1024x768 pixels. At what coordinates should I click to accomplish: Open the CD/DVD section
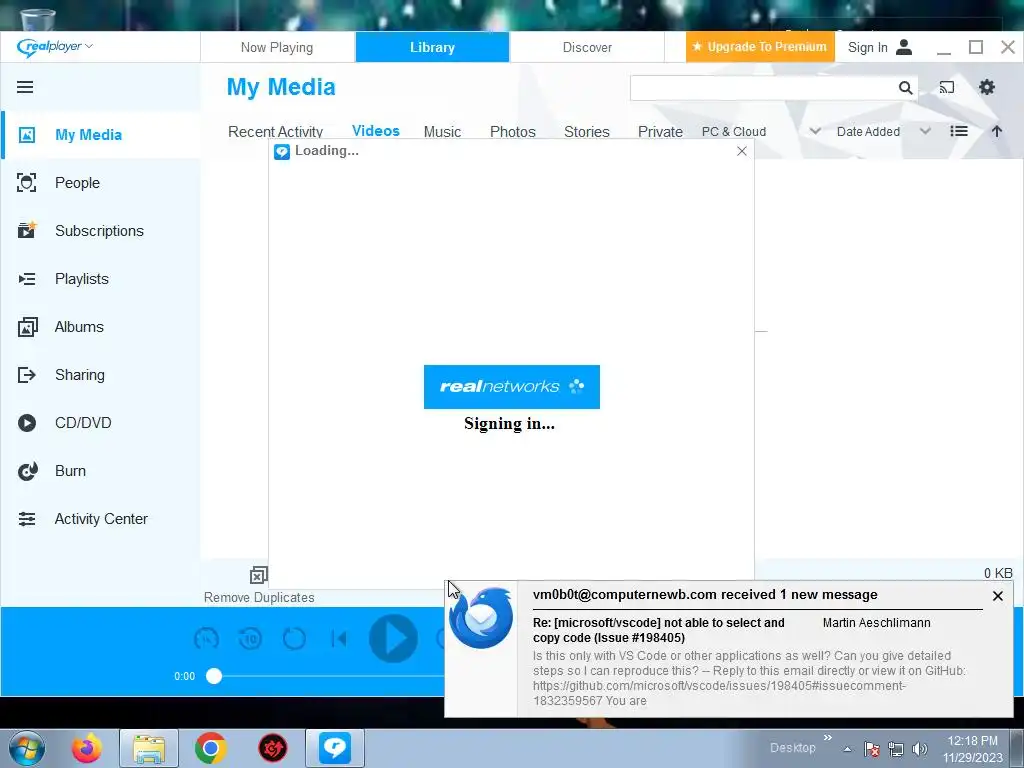point(101,423)
